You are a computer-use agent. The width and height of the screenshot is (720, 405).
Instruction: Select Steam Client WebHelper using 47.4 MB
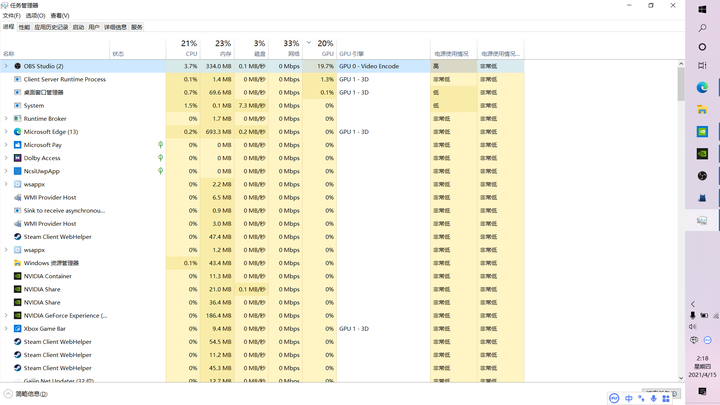(262, 237)
